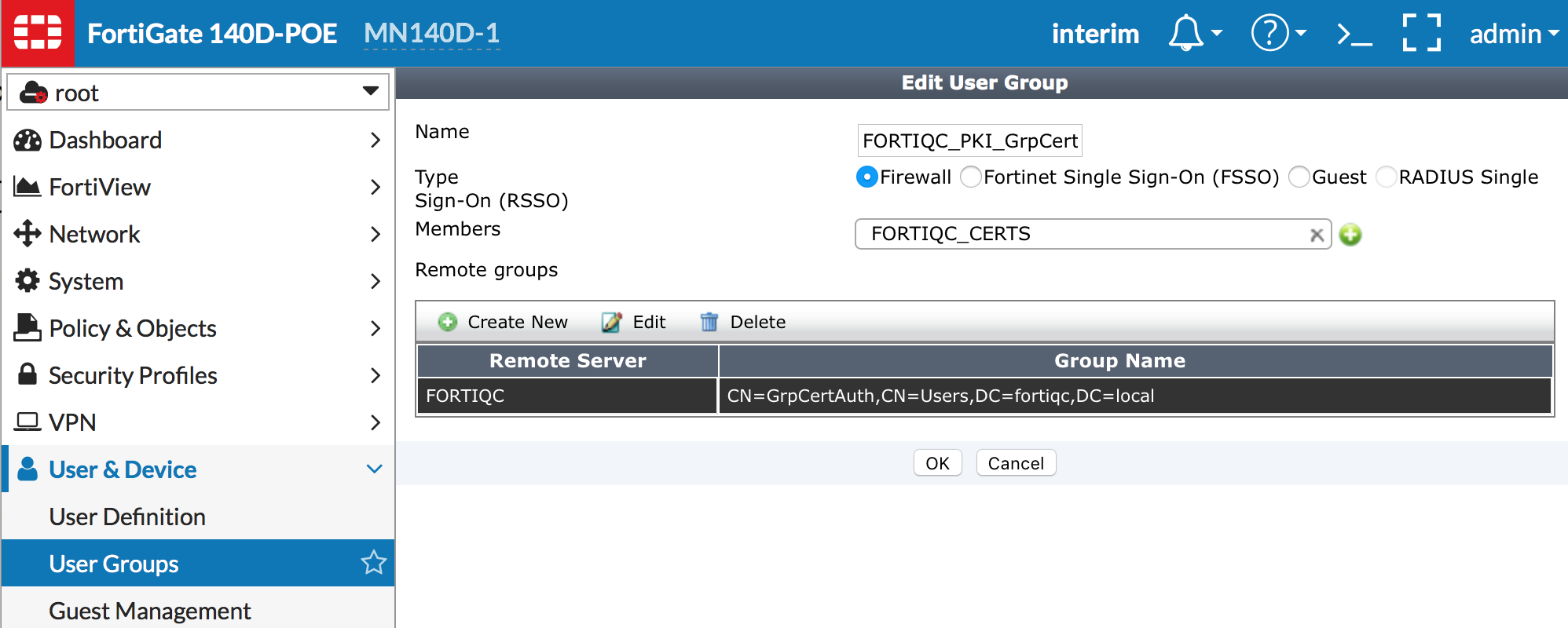Click the User & Device person icon
This screenshot has width=1568, height=628.
click(27, 469)
